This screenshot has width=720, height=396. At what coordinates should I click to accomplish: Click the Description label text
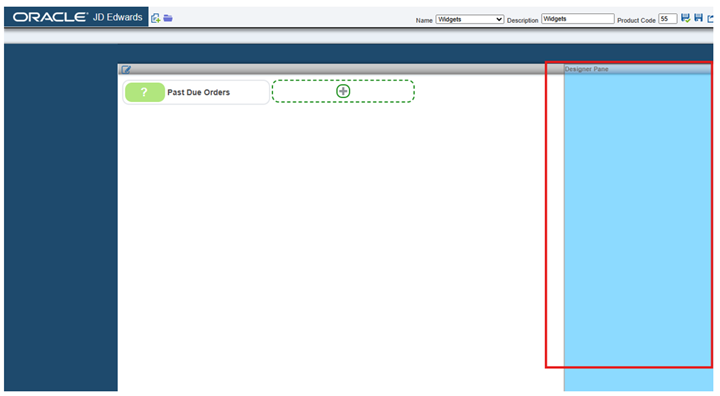pos(522,20)
